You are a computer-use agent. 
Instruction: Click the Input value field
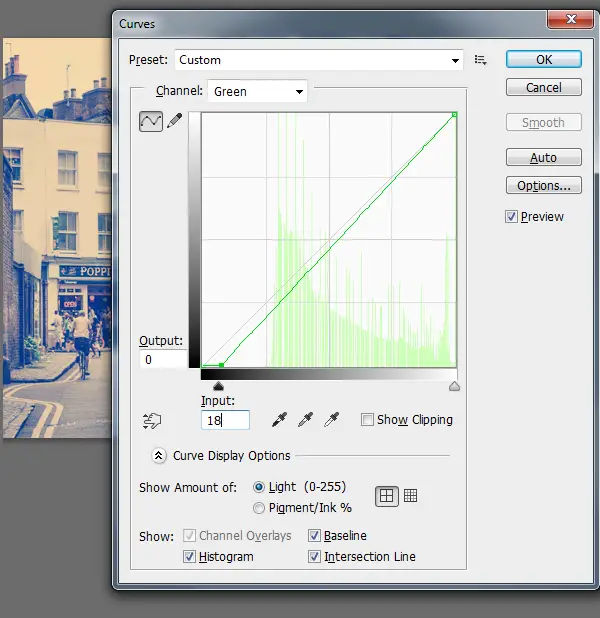tap(225, 421)
